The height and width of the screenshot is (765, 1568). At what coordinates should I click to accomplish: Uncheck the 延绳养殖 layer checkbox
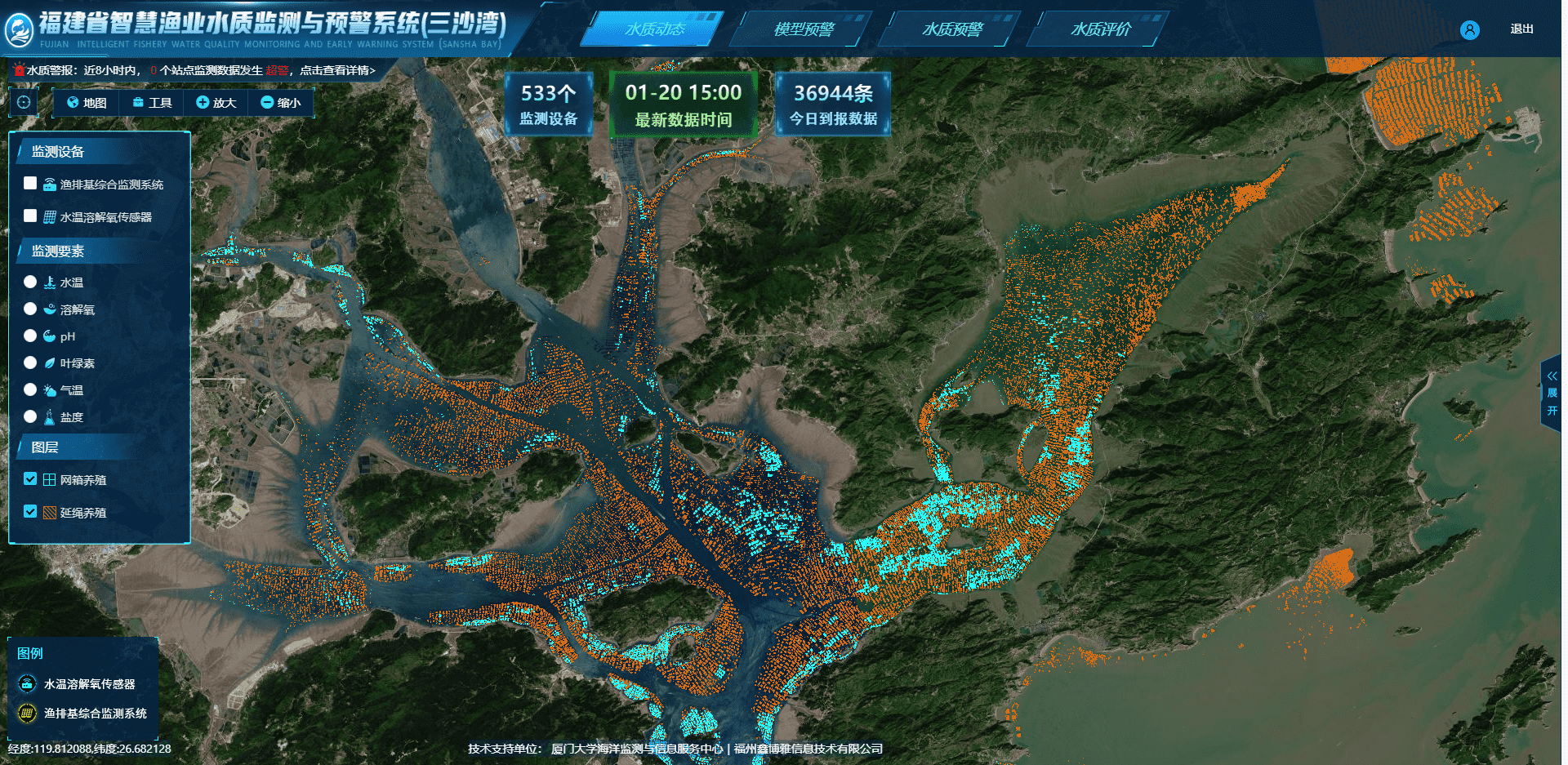pyautogui.click(x=30, y=512)
